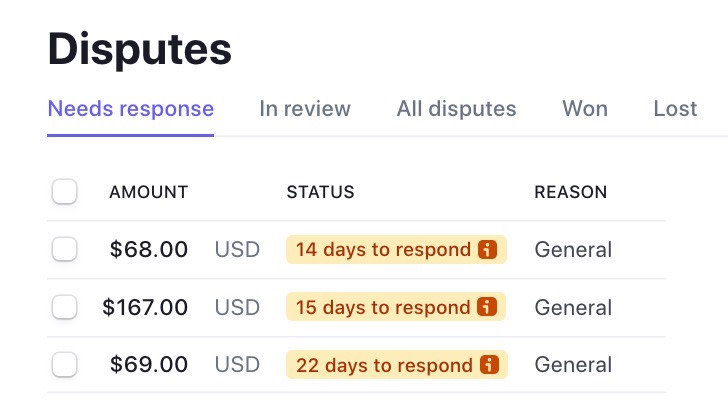
Task: Sort by the AMOUNT column header
Action: [x=149, y=192]
